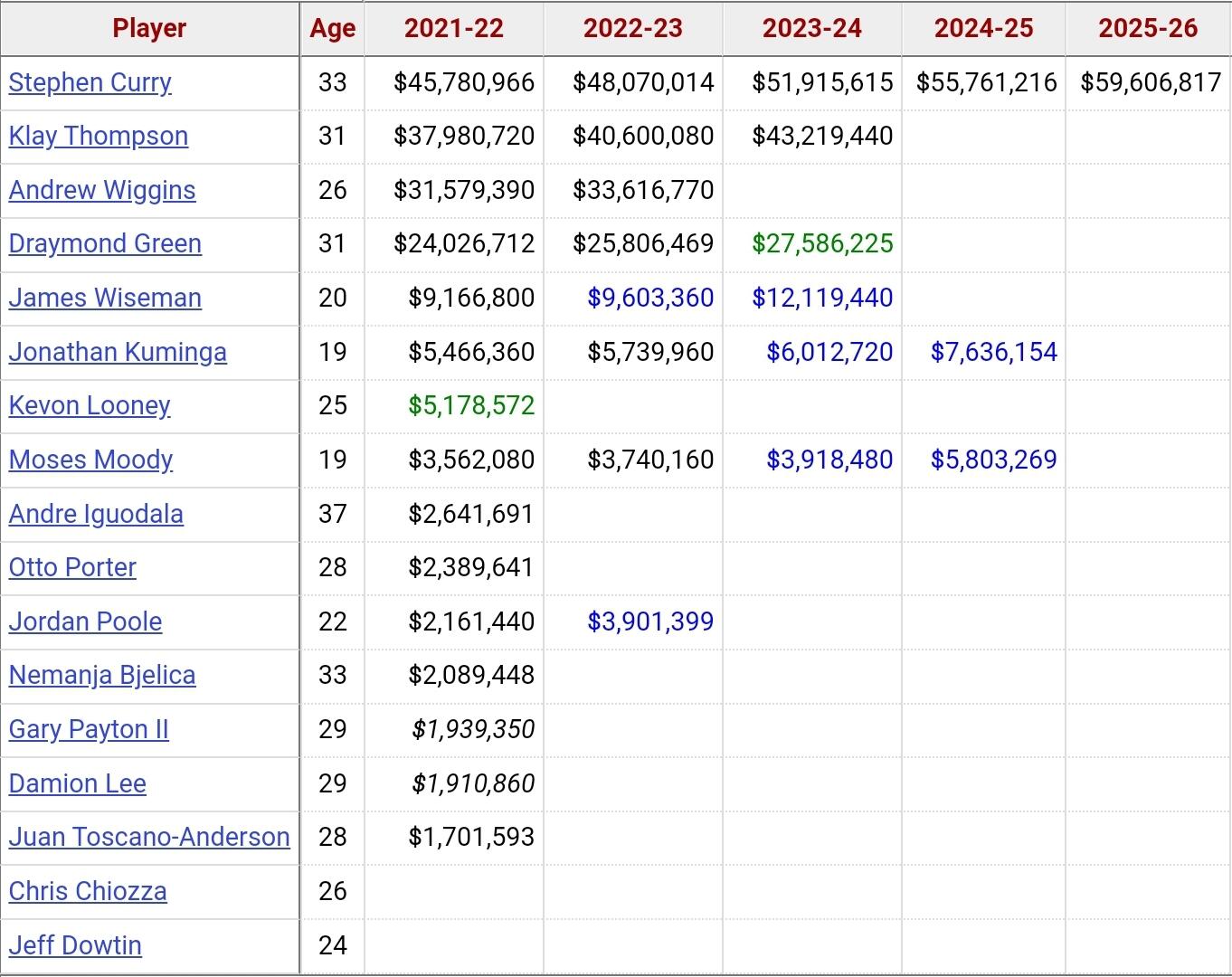Visit Draymond Green's player page
The height and width of the screenshot is (977, 1232).
coord(105,243)
